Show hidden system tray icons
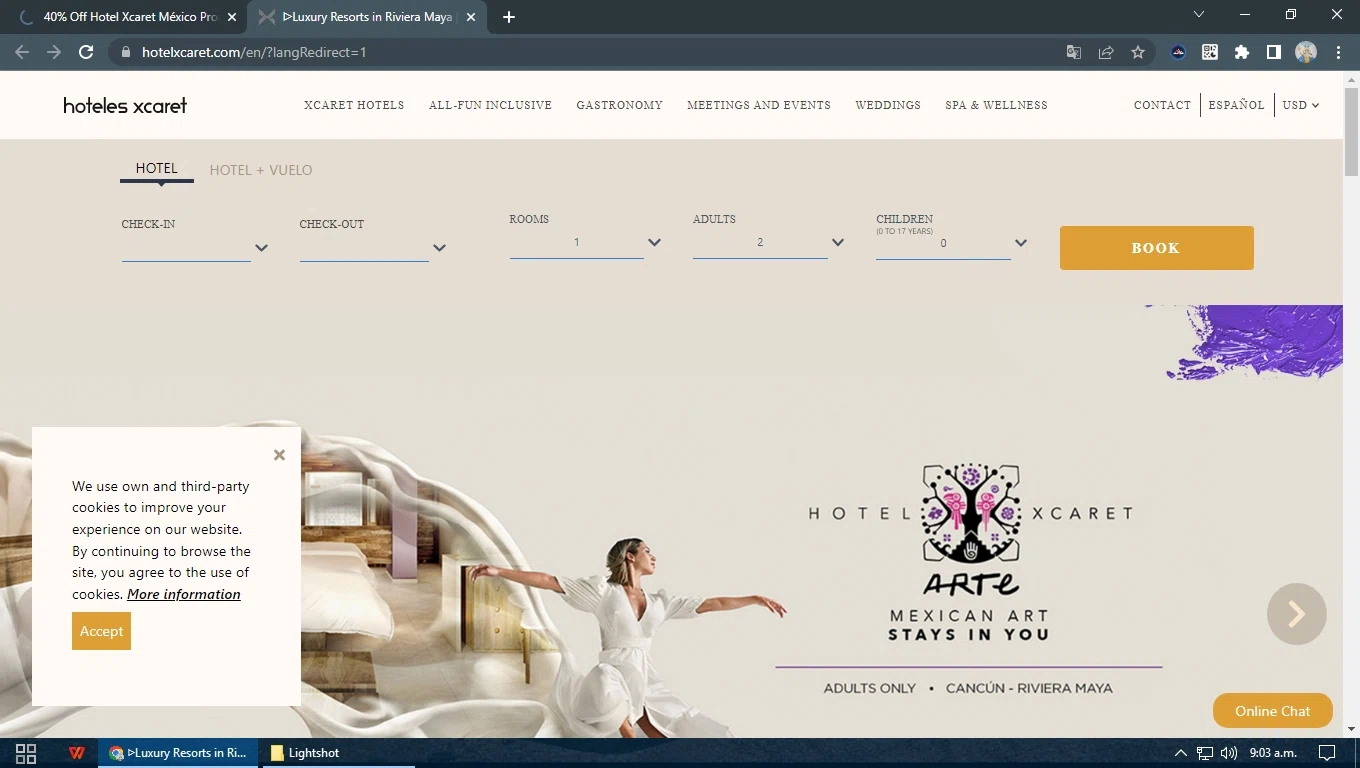The width and height of the screenshot is (1360, 768). point(1181,753)
